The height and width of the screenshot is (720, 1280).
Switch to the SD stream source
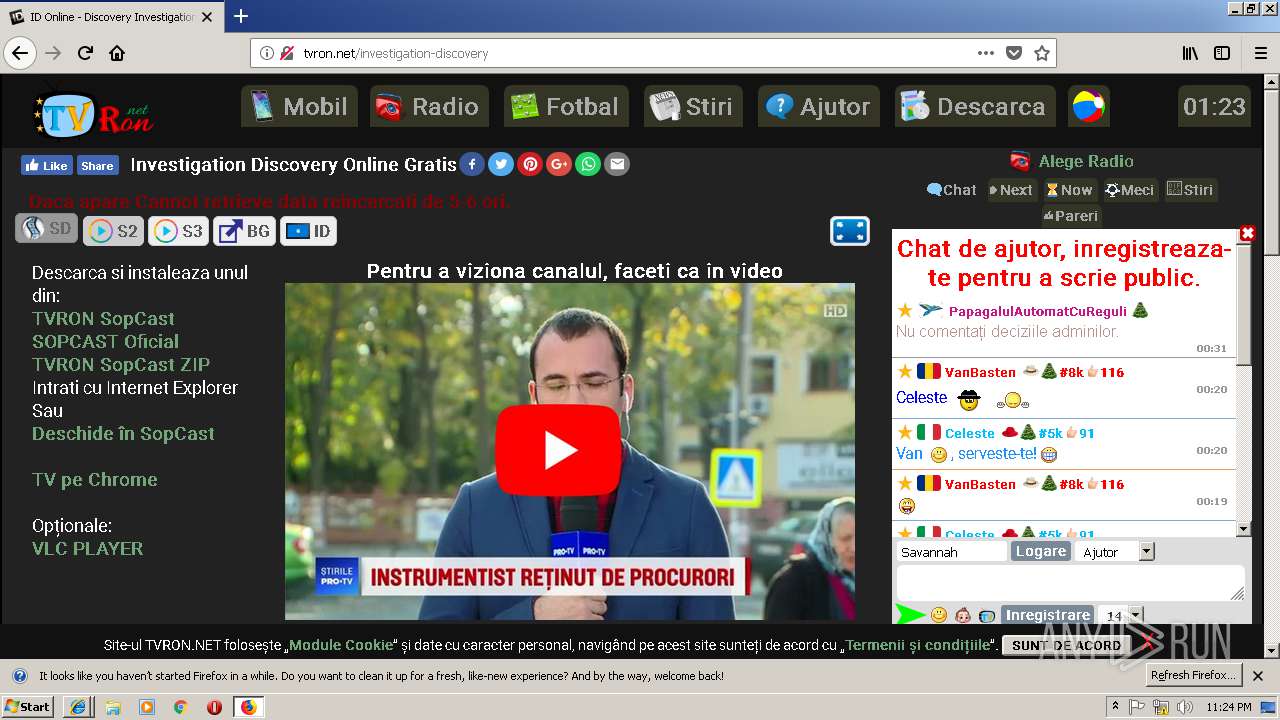46,229
